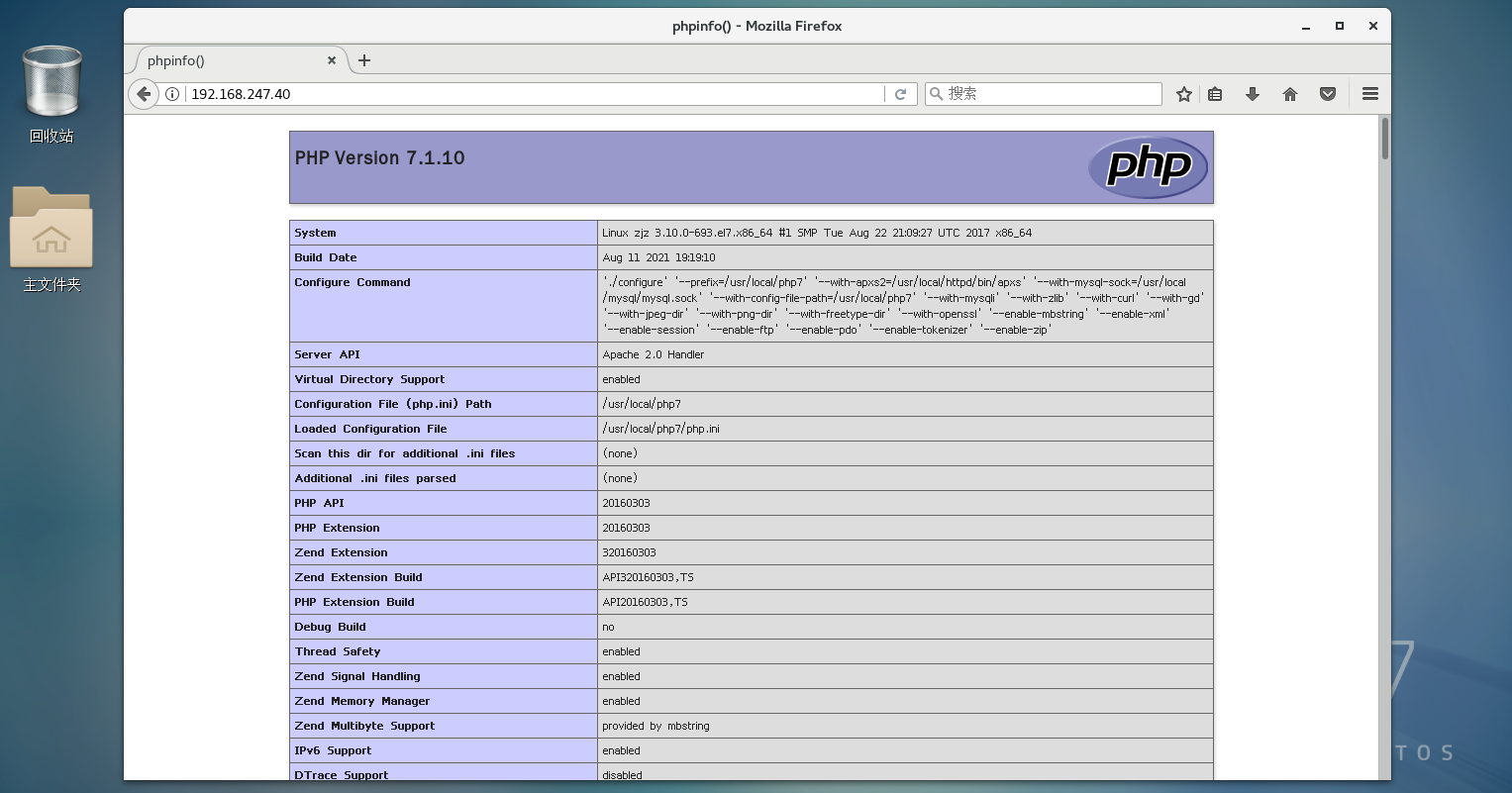Click the vertical page scrollbar thumb
This screenshot has height=793, width=1512.
coord(1384,138)
